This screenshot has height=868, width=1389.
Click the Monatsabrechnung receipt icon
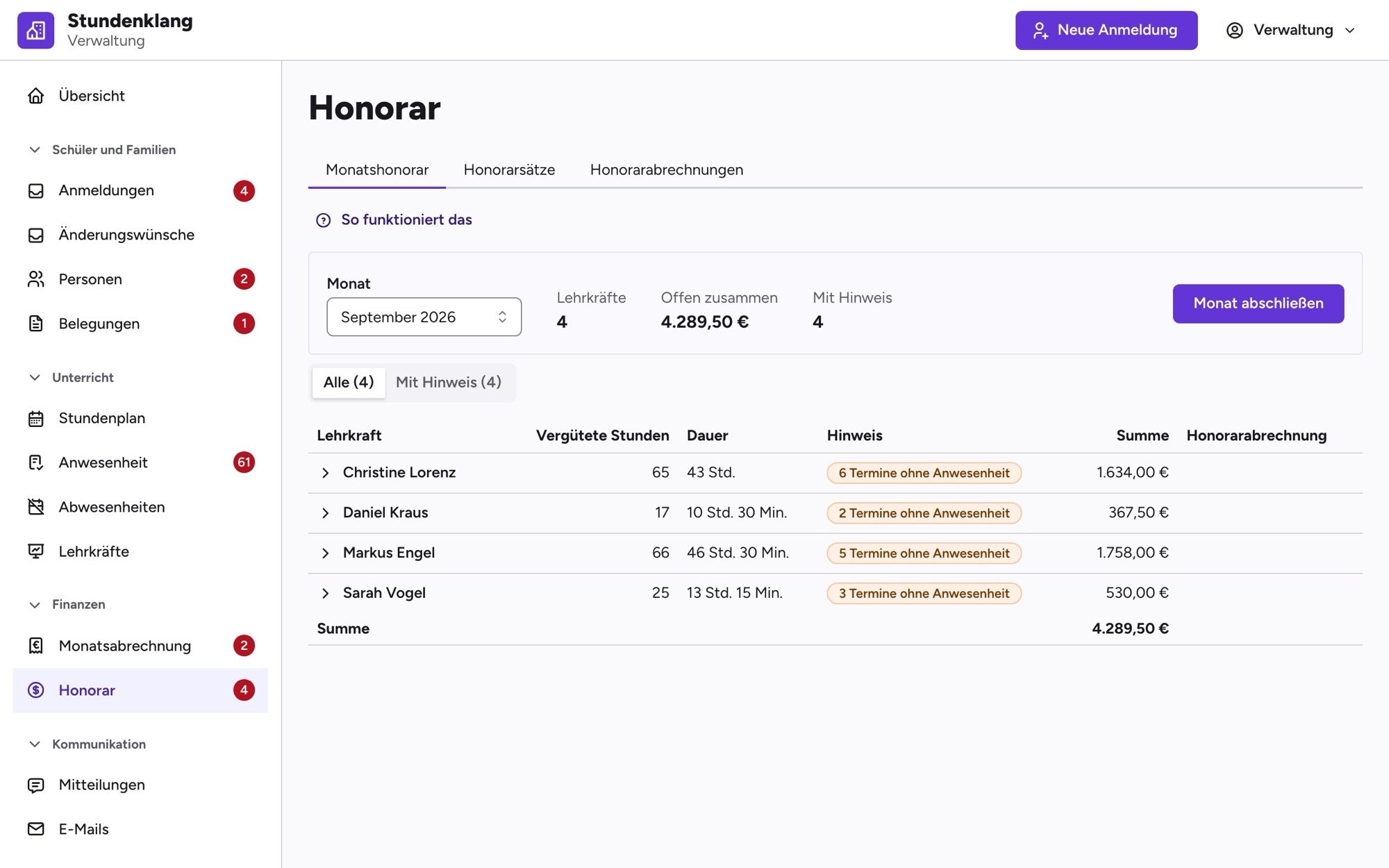click(x=35, y=646)
